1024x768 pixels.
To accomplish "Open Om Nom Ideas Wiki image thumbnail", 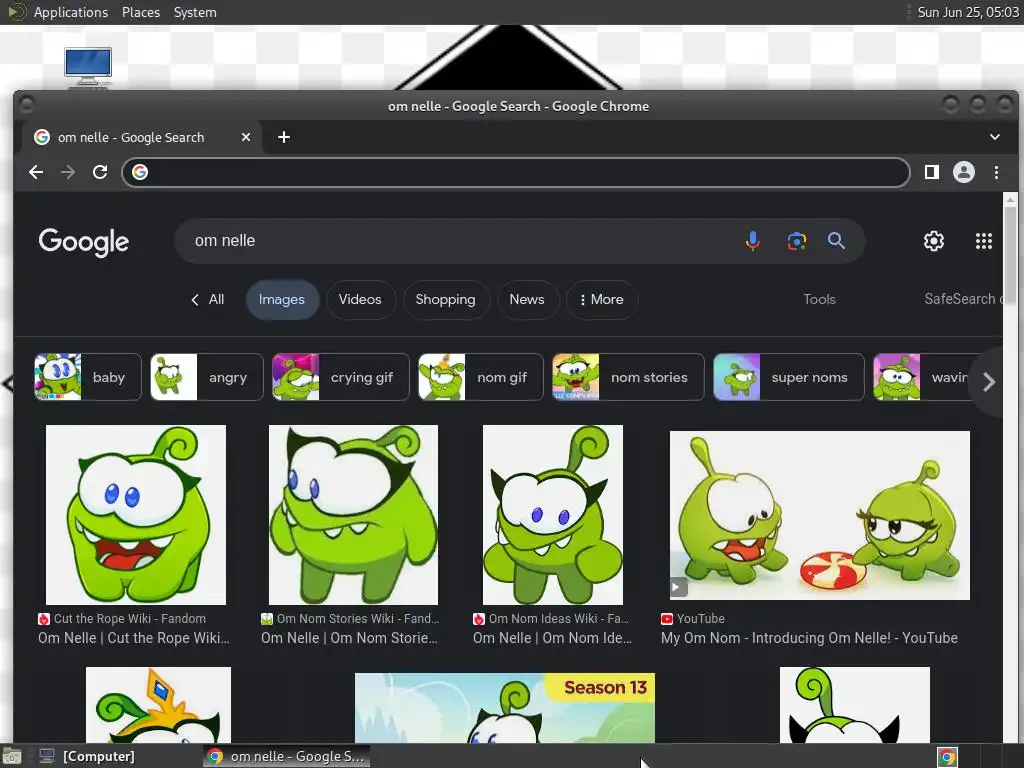I will 552,515.
